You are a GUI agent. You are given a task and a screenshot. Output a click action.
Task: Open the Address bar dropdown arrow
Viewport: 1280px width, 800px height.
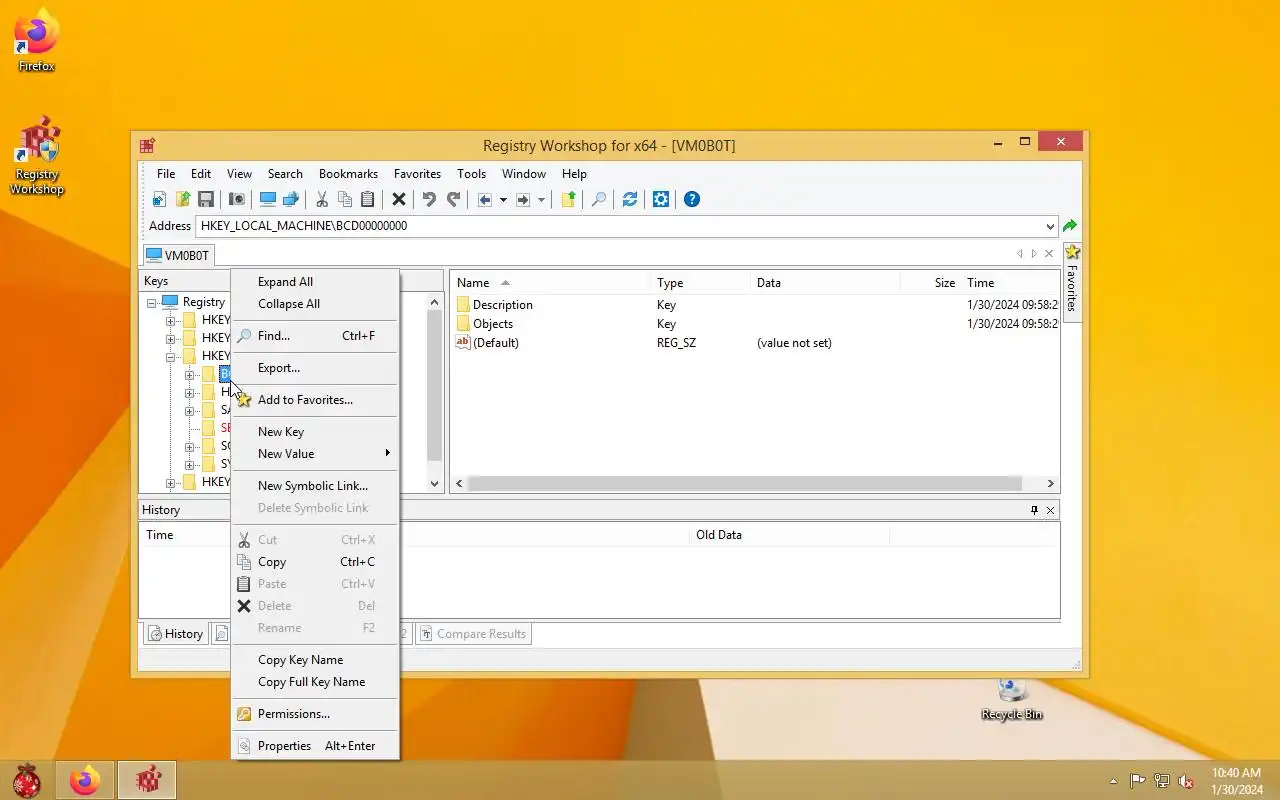pyautogui.click(x=1049, y=226)
